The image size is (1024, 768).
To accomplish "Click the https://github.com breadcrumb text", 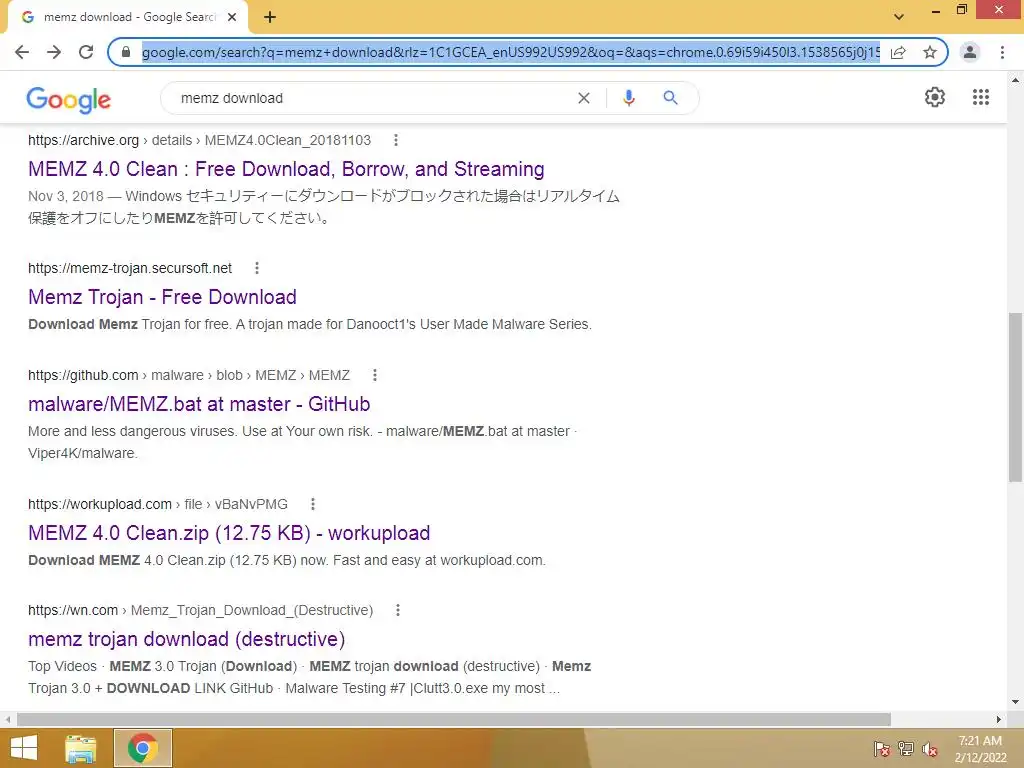I will (83, 376).
